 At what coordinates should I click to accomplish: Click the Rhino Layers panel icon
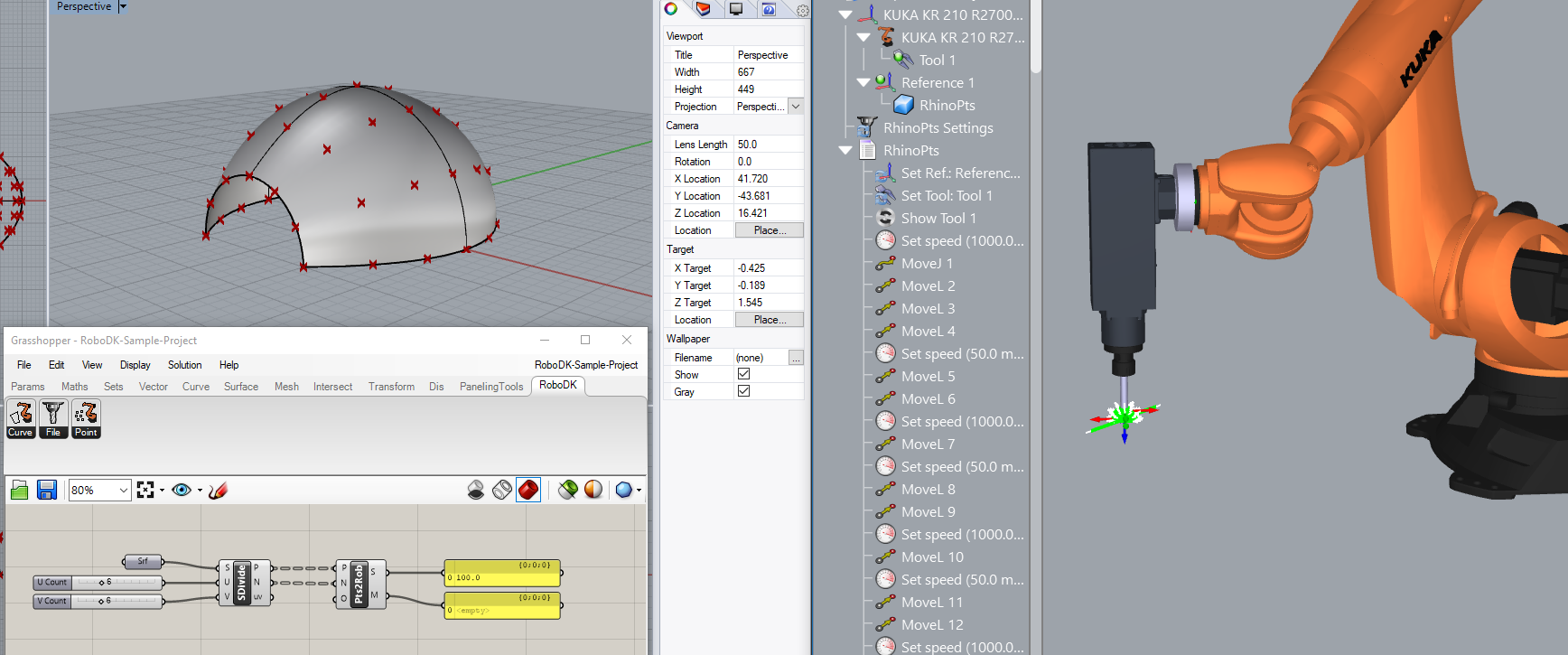click(704, 9)
